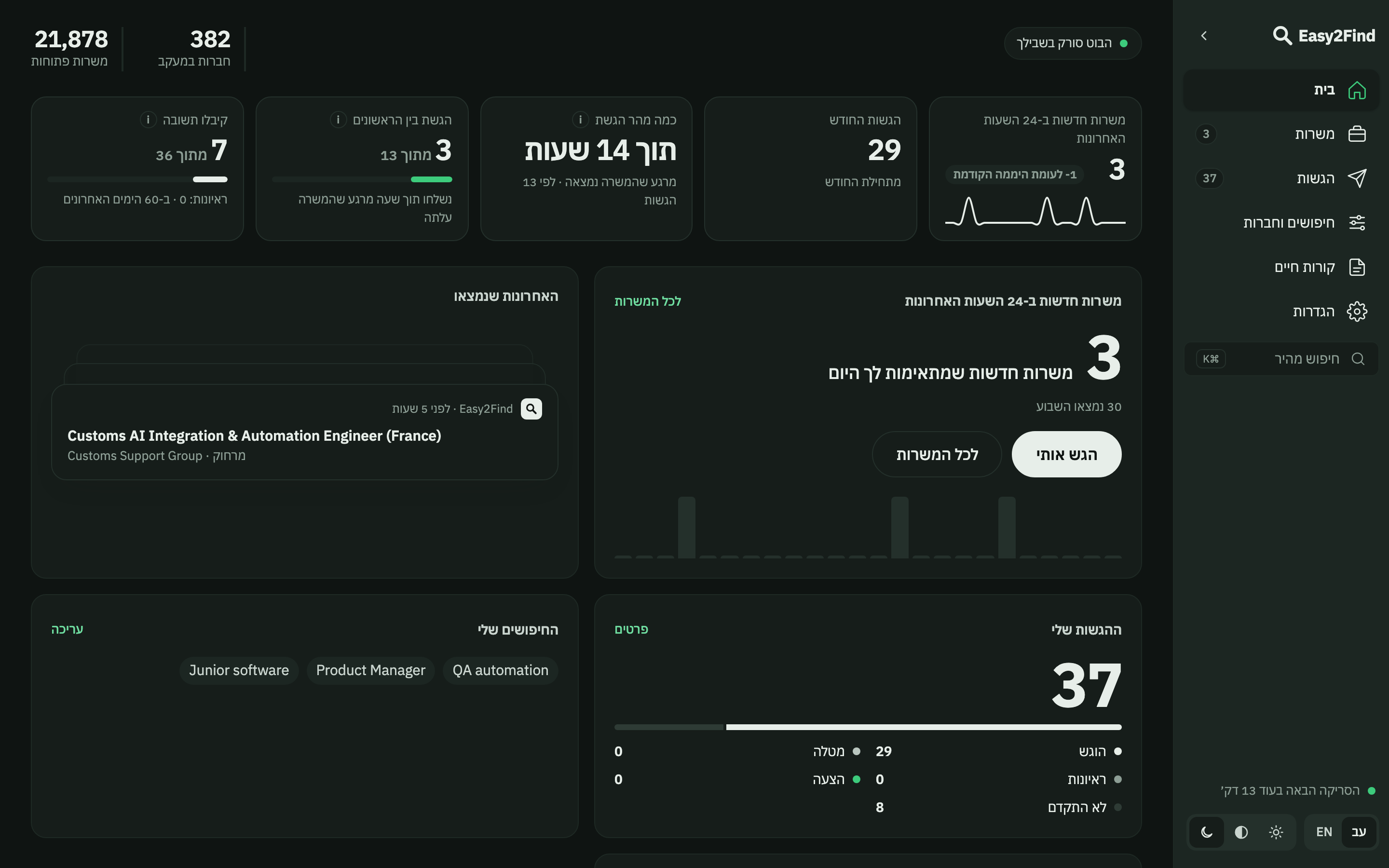Click the Easy2Find source icon on job card
1389x868 pixels.
coord(531,409)
